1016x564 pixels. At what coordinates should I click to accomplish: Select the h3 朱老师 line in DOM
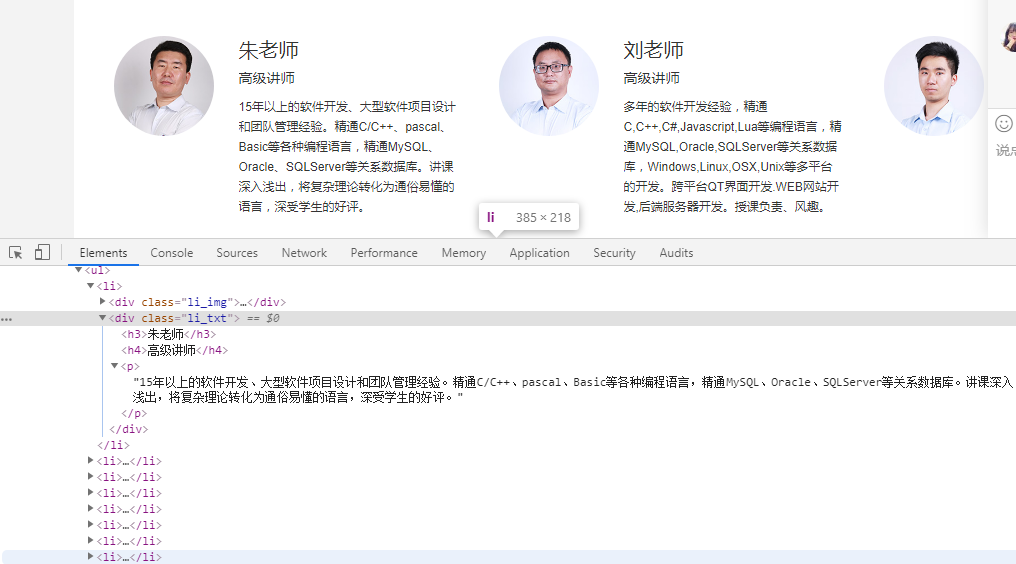(x=168, y=334)
